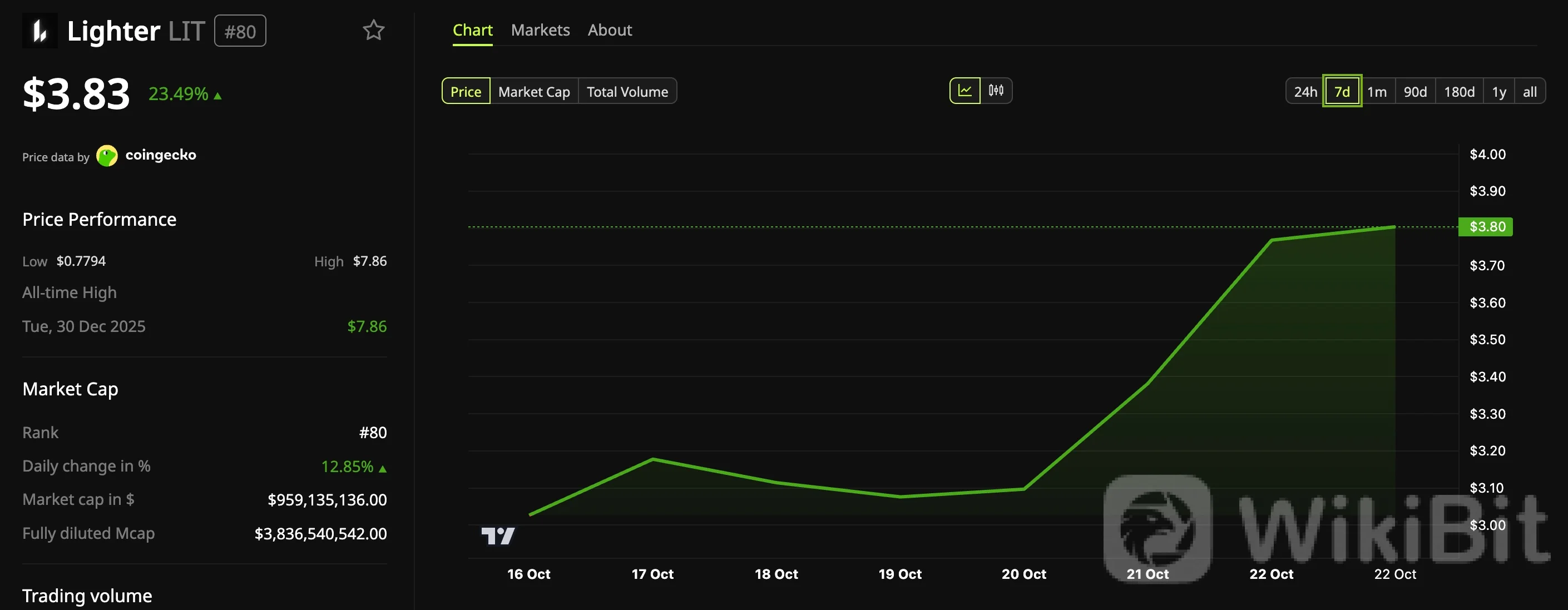The image size is (1568, 610).
Task: Click the TradingView logo on chart
Action: click(498, 535)
